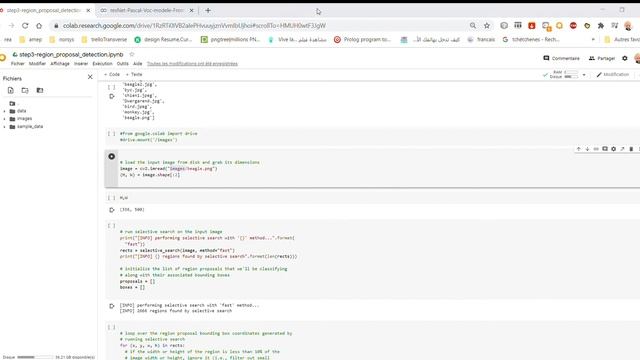Close the Fichiers side panel

90,77
